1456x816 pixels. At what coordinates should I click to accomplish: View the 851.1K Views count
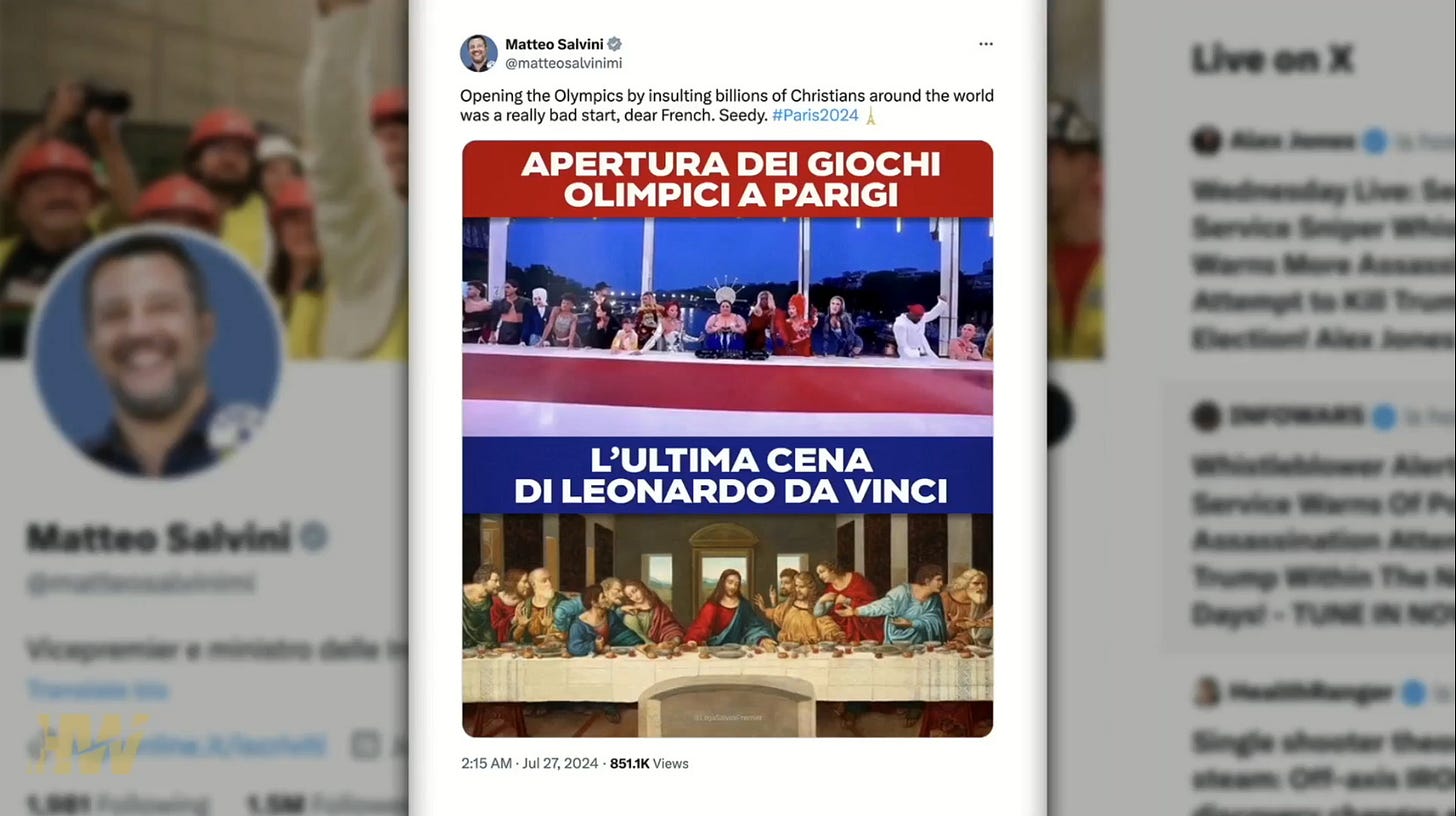tap(648, 763)
